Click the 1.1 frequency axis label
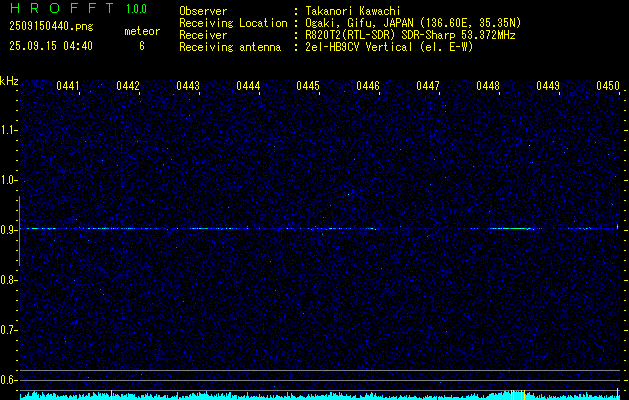 [x=9, y=130]
